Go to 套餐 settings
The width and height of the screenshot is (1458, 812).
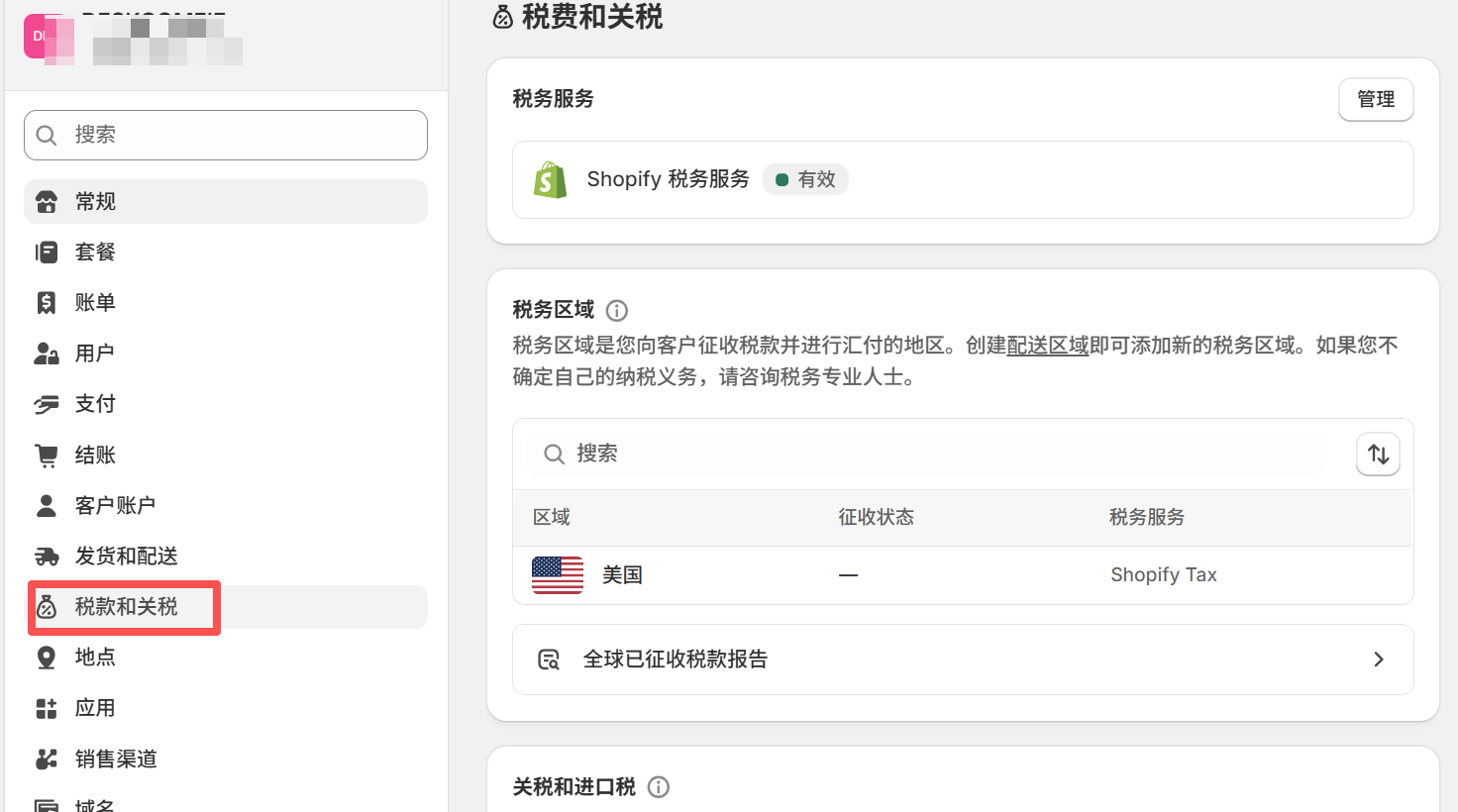coord(226,253)
